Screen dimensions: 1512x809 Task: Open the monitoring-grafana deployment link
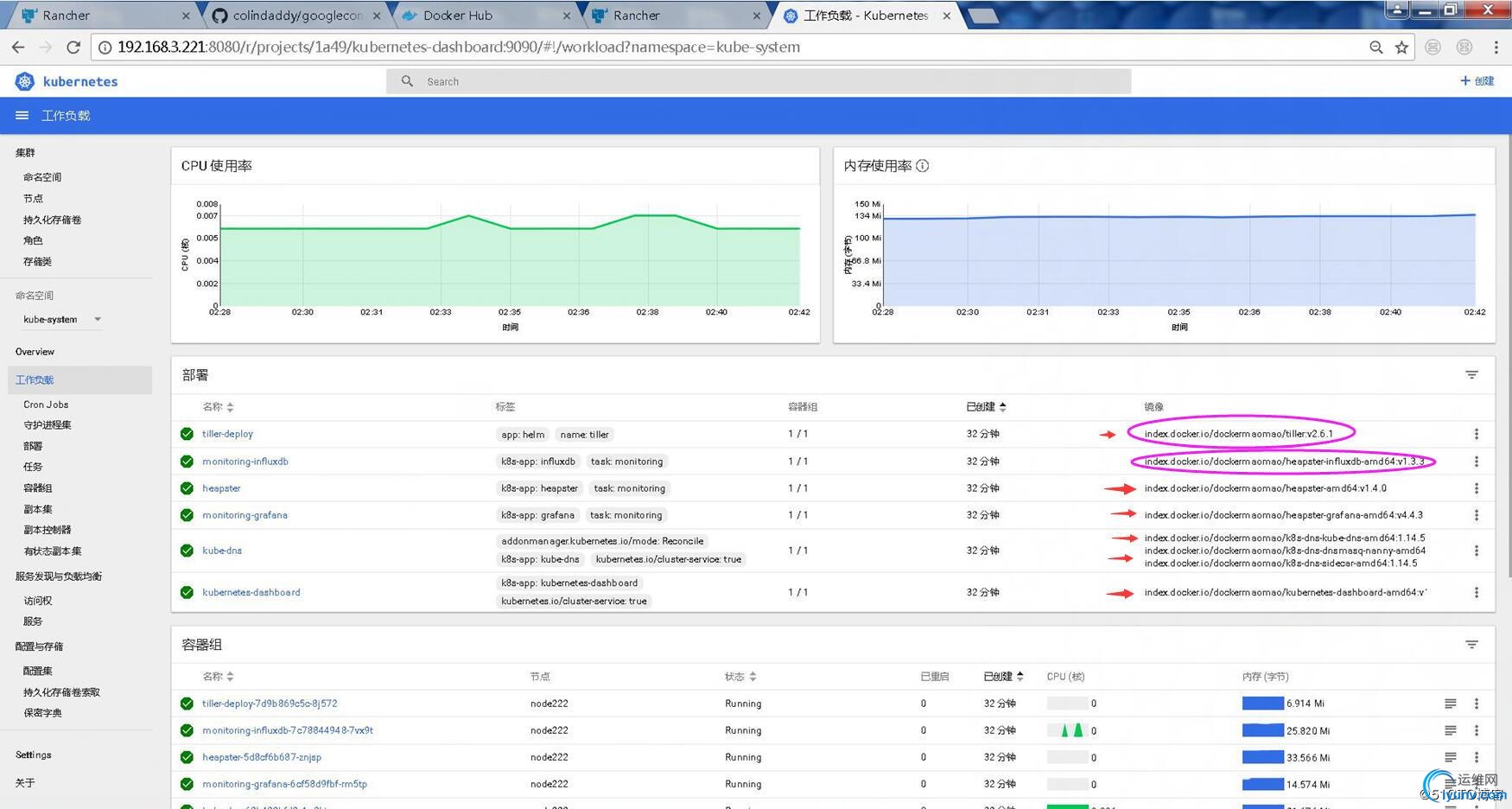pyautogui.click(x=245, y=515)
